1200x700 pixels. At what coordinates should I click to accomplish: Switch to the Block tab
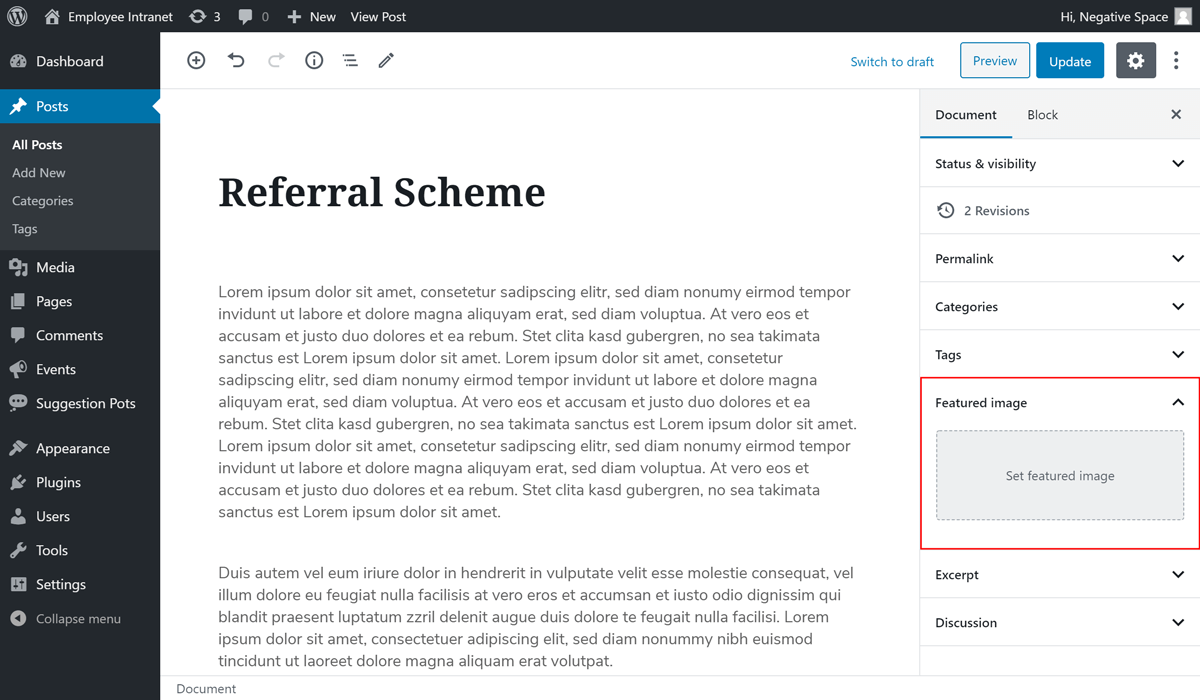1042,115
